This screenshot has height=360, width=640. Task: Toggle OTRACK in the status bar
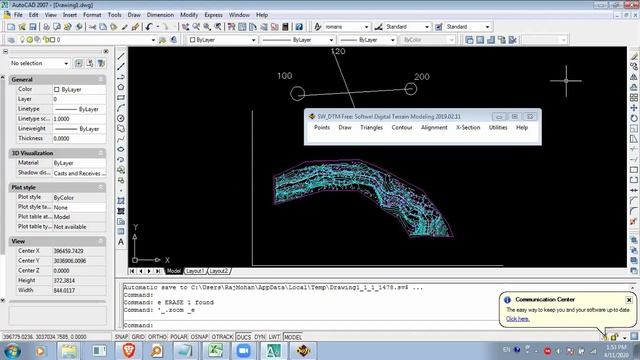[x=222, y=337]
